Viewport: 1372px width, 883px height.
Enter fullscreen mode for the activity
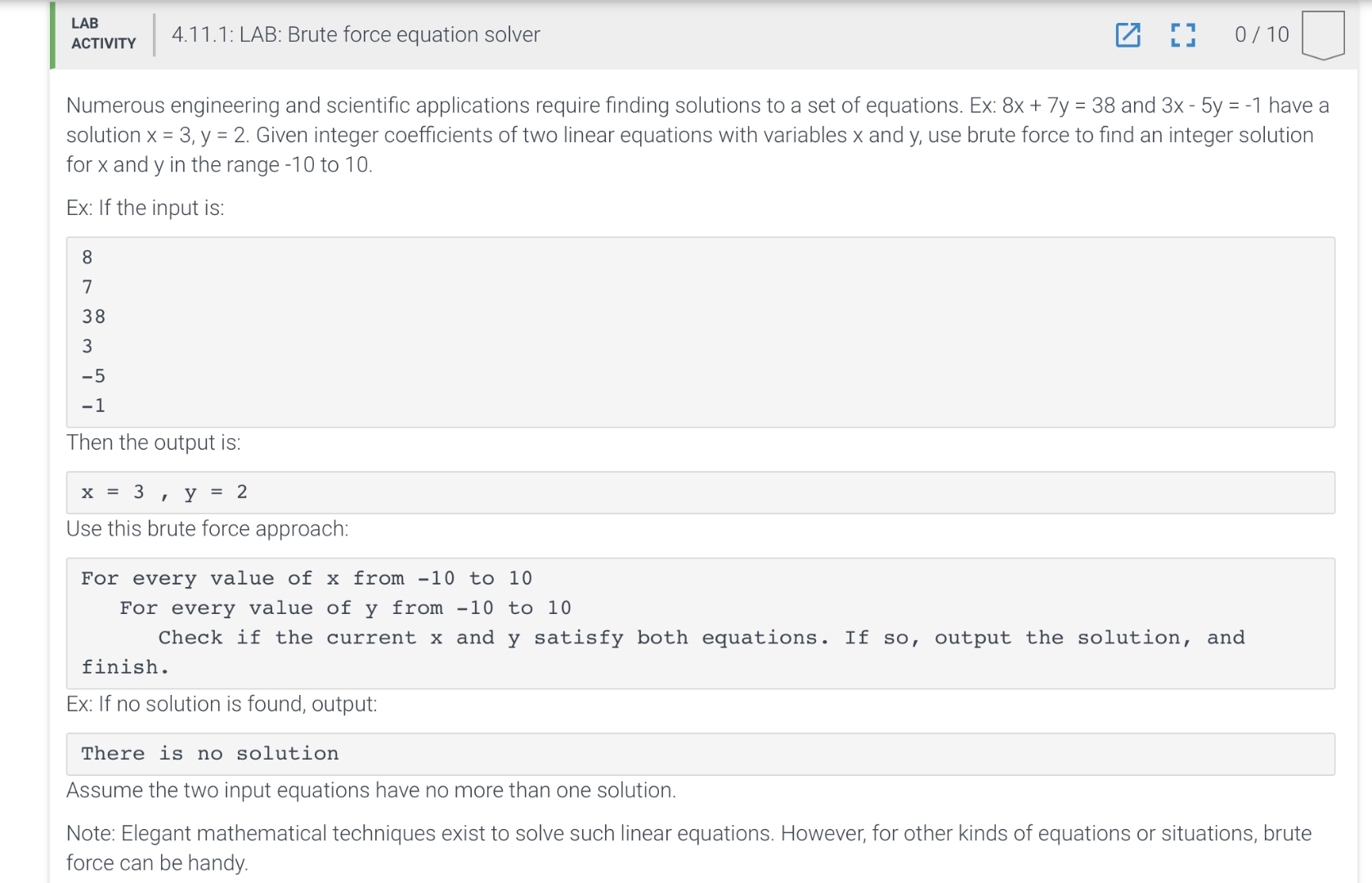pos(1182,35)
